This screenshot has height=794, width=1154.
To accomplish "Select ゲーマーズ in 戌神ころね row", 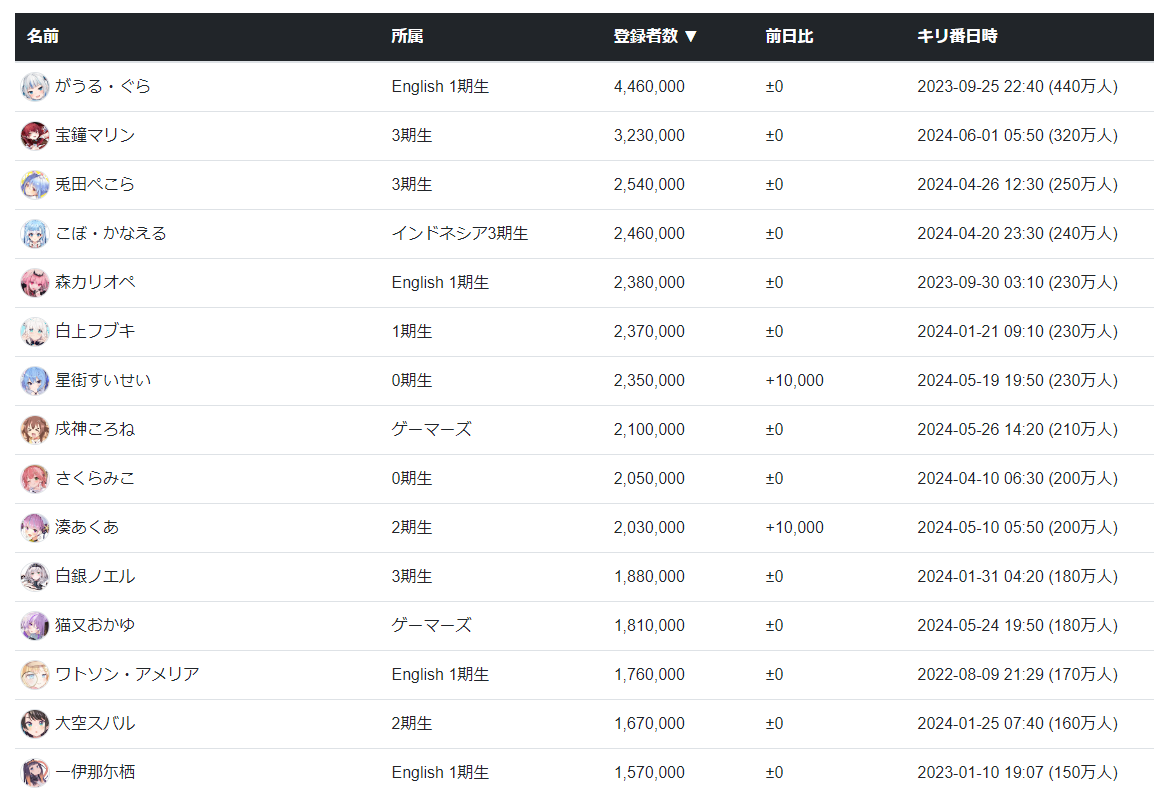I will point(431,429).
